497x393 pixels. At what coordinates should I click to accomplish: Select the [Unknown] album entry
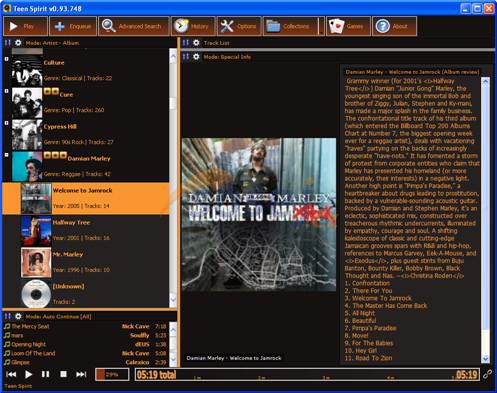tap(86, 294)
